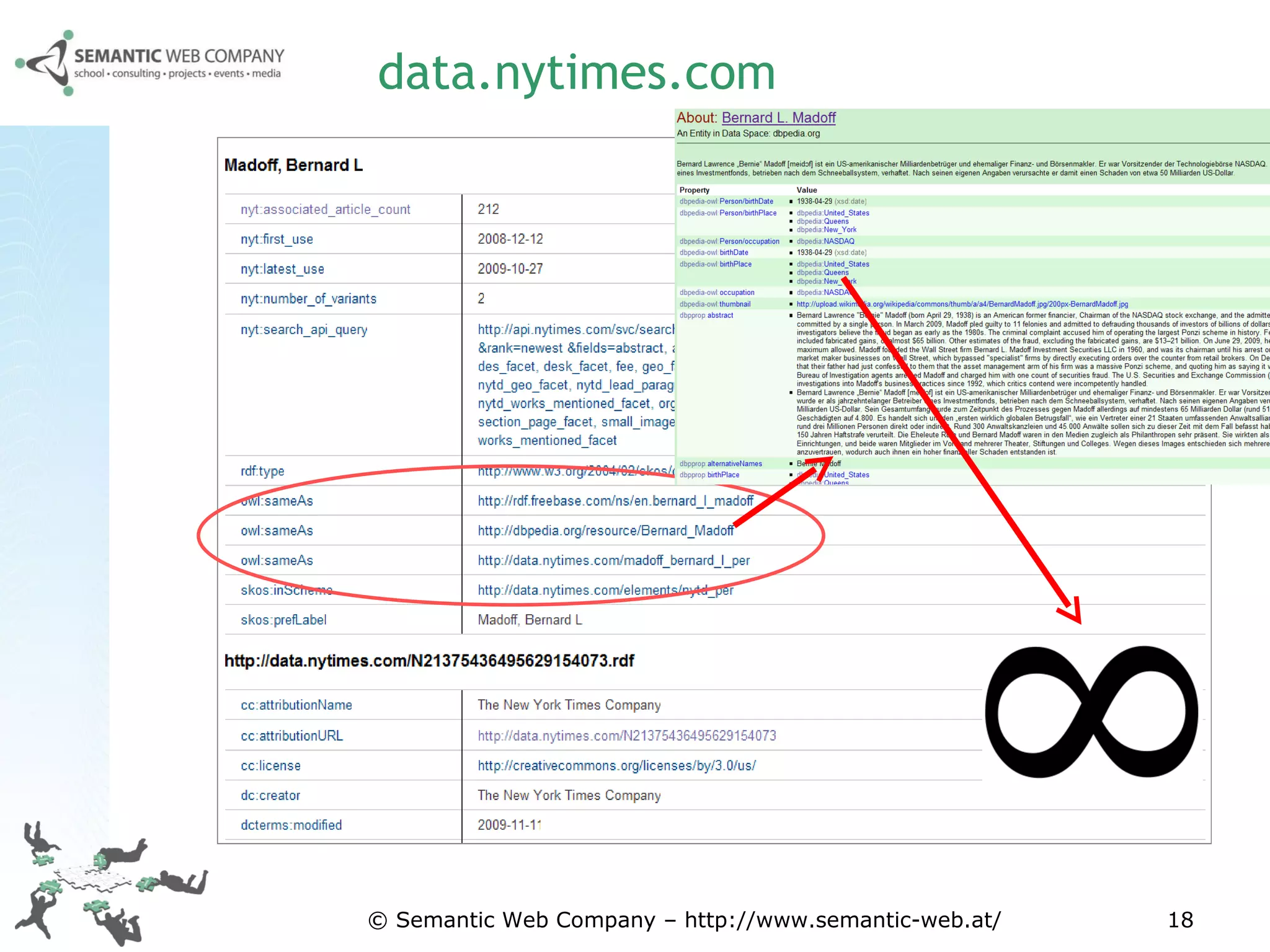Click the Semantic Web Company logo
1270x952 pixels.
tap(149, 63)
